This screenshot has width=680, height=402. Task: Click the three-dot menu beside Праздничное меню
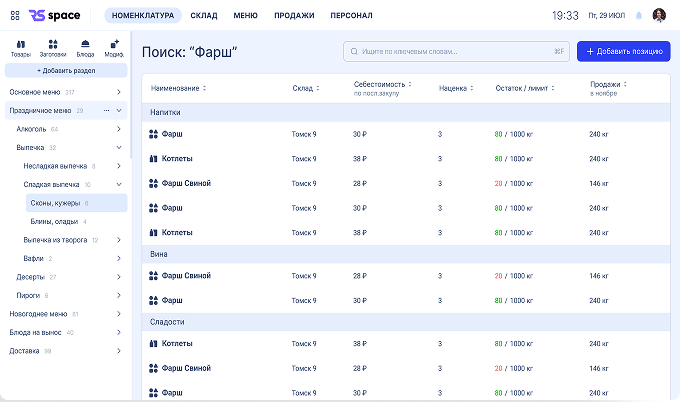tap(106, 110)
